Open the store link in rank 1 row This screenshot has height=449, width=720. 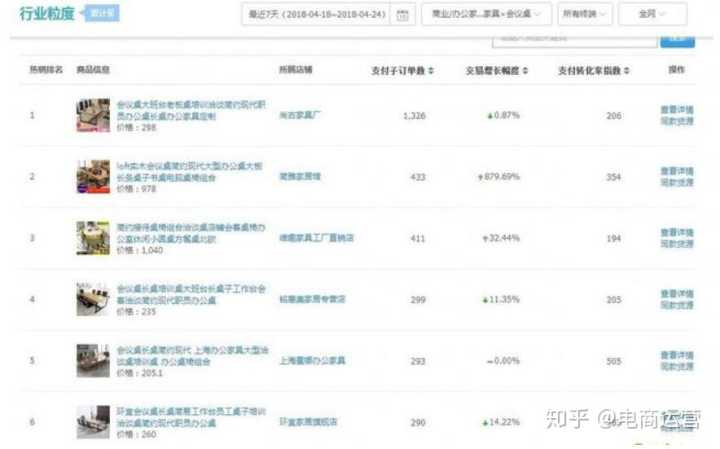300,115
